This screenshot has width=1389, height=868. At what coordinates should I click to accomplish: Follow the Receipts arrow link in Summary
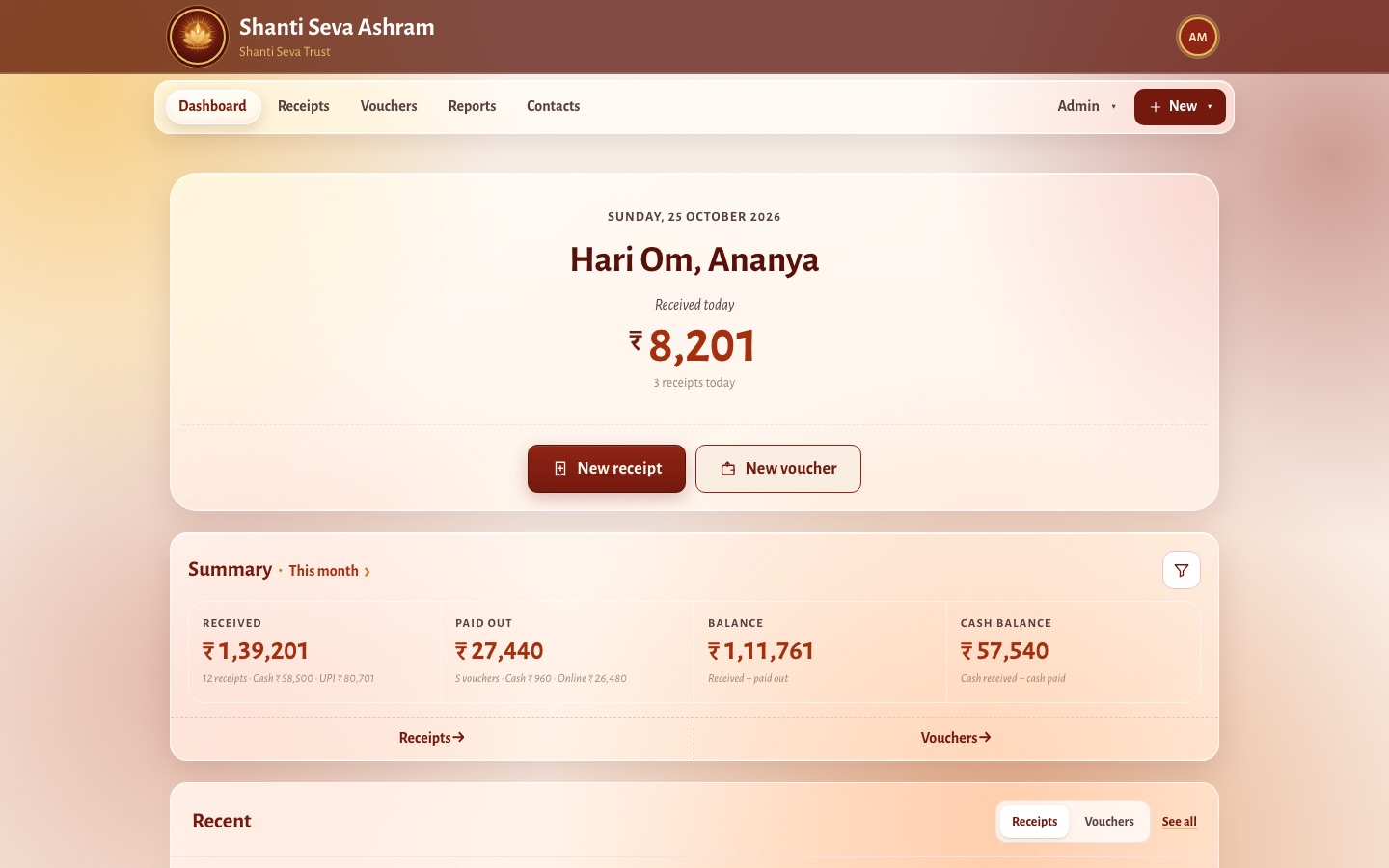pyautogui.click(x=432, y=738)
